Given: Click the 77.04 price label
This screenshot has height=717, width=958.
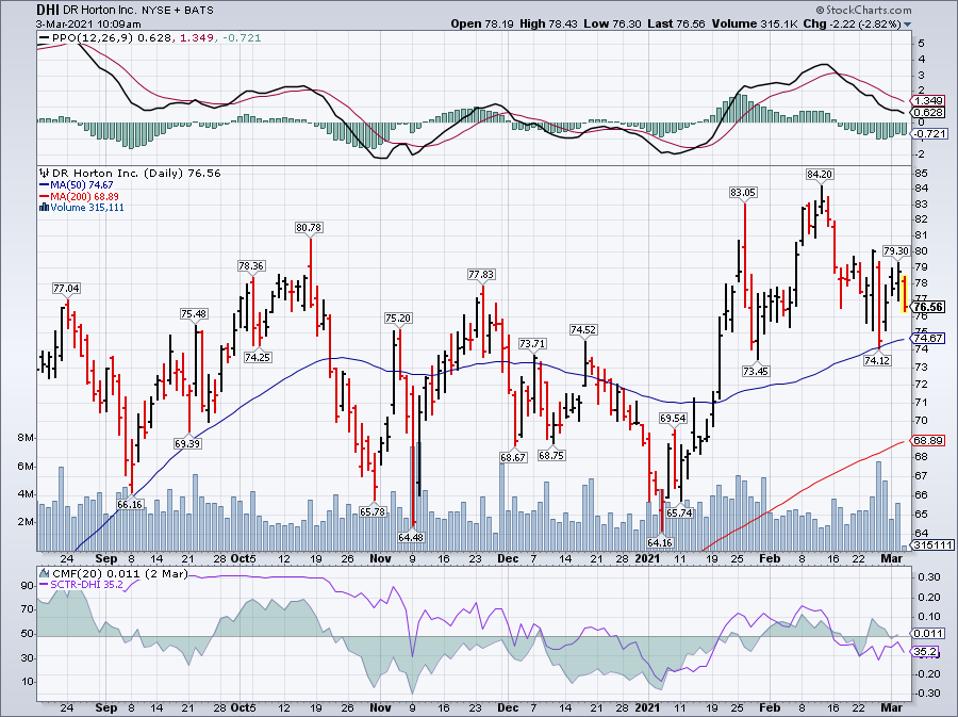Looking at the screenshot, I should [67, 288].
